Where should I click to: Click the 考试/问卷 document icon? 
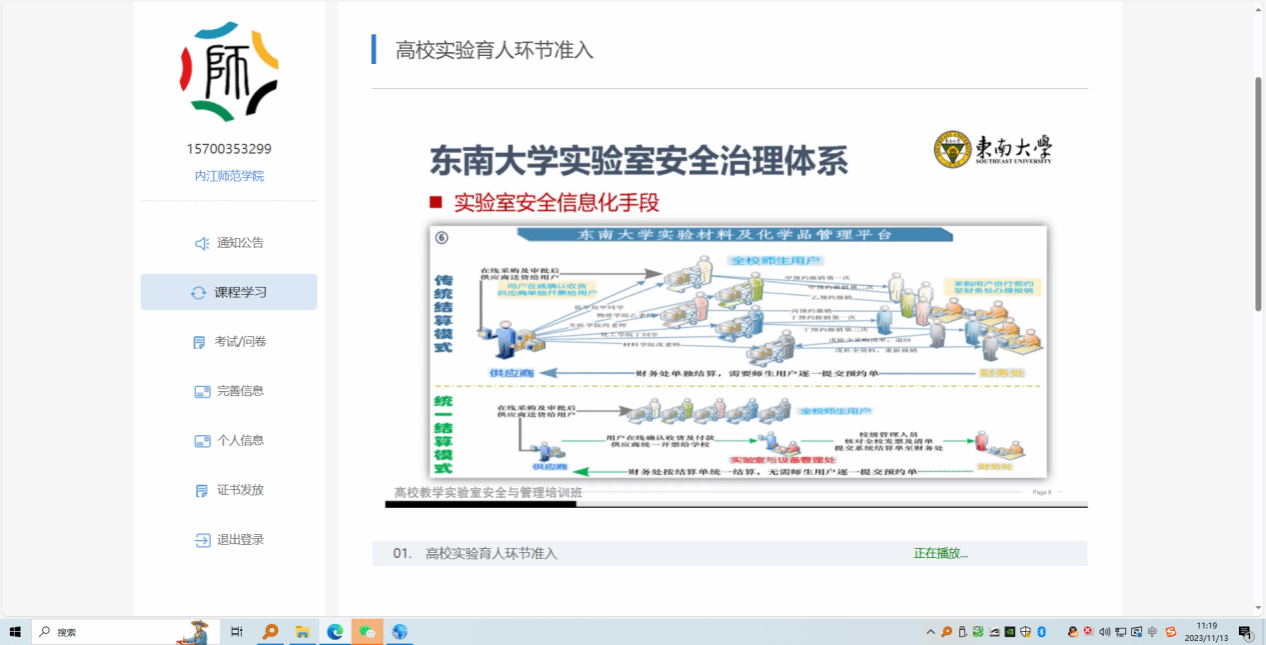[200, 342]
